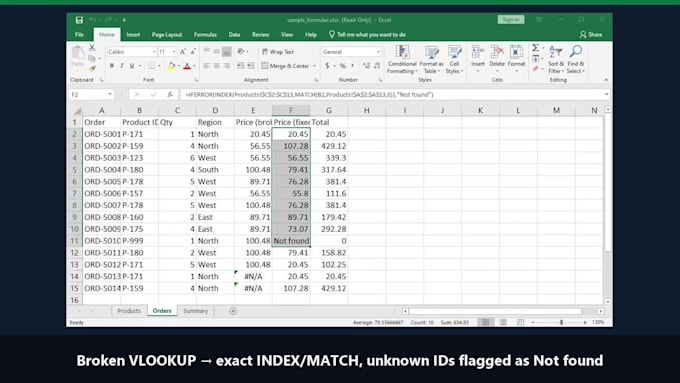This screenshot has height=383, width=680.
Task: Click the Paste clipboard icon
Action: coord(78,53)
